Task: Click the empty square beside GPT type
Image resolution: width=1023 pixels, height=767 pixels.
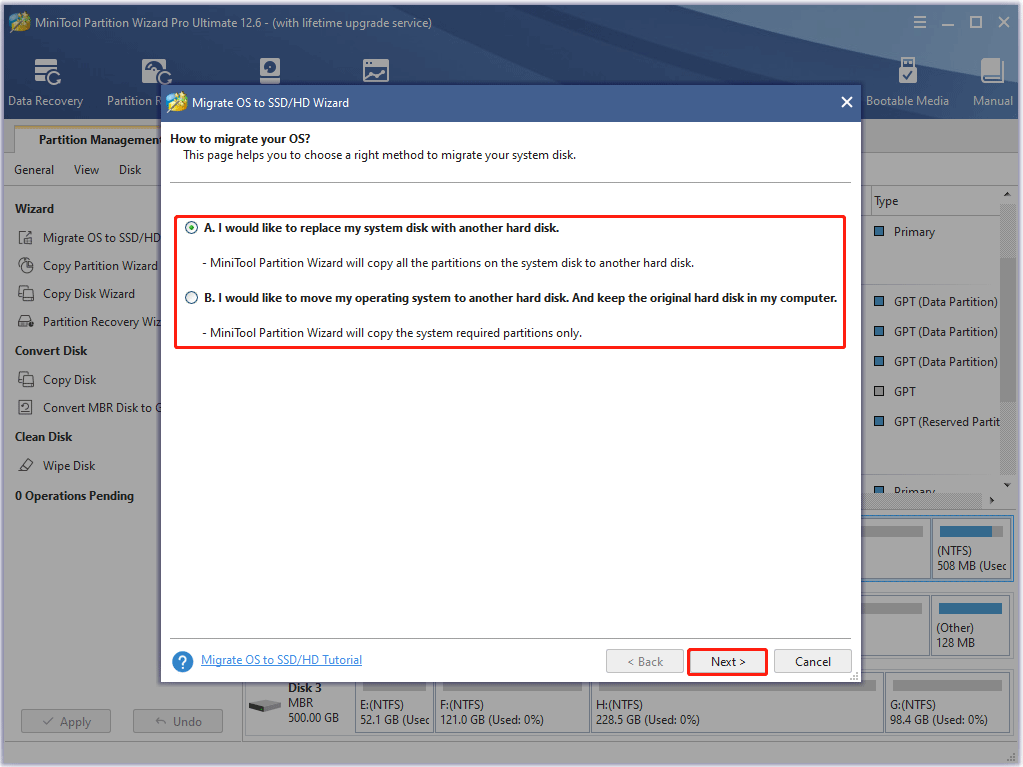Action: pos(879,391)
